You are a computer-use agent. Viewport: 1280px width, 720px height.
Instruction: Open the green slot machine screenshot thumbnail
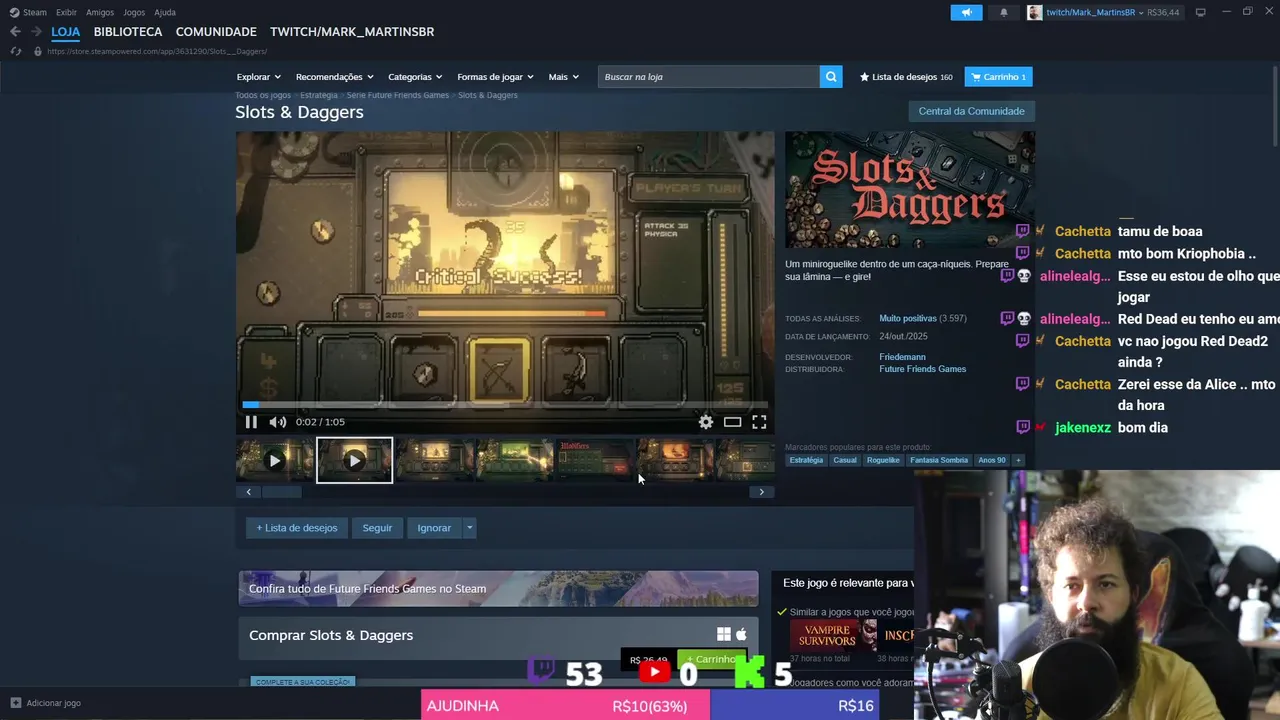pyautogui.click(x=514, y=460)
